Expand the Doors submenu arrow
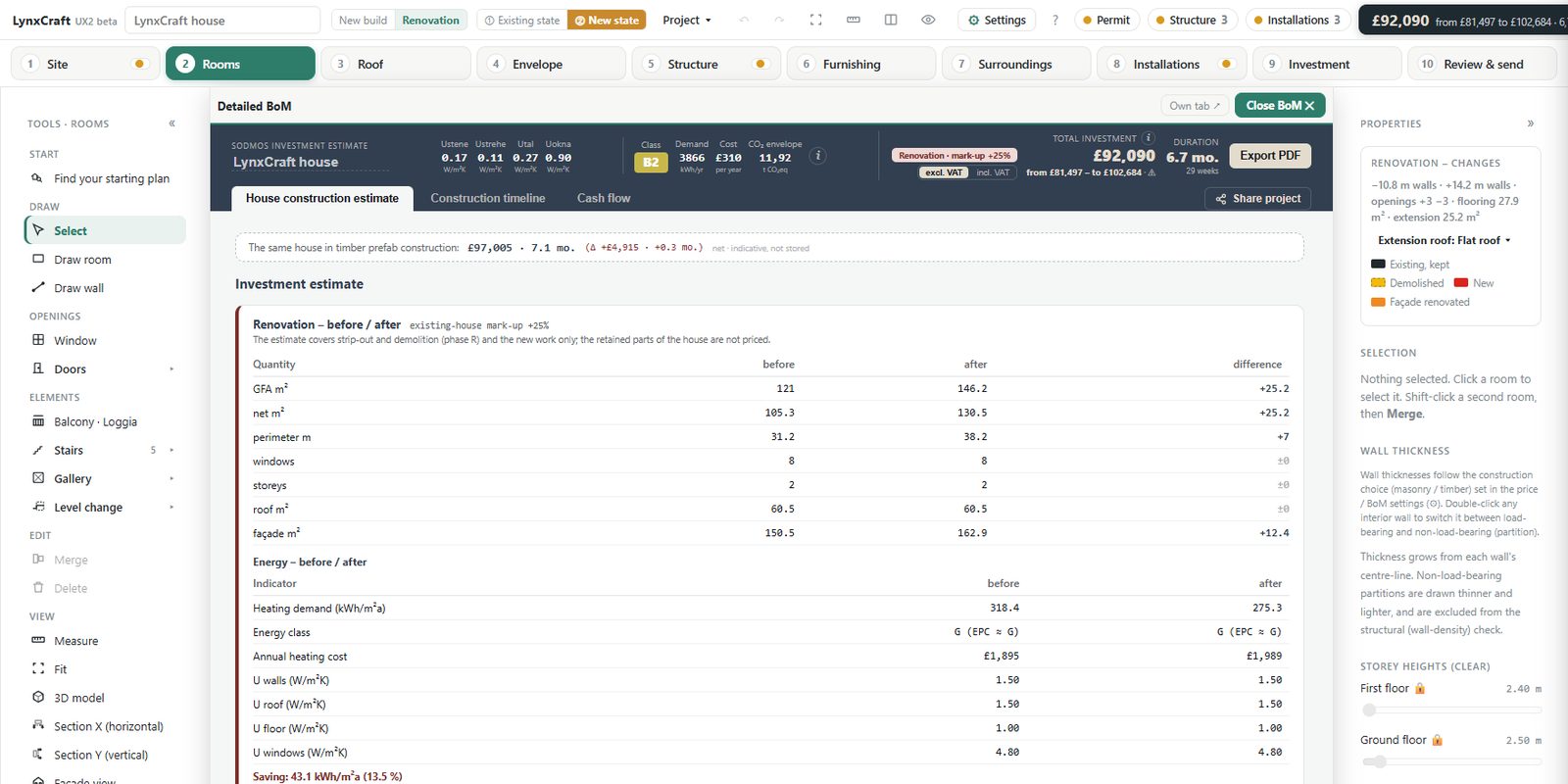Screen dimensions: 1568x784 [171, 369]
